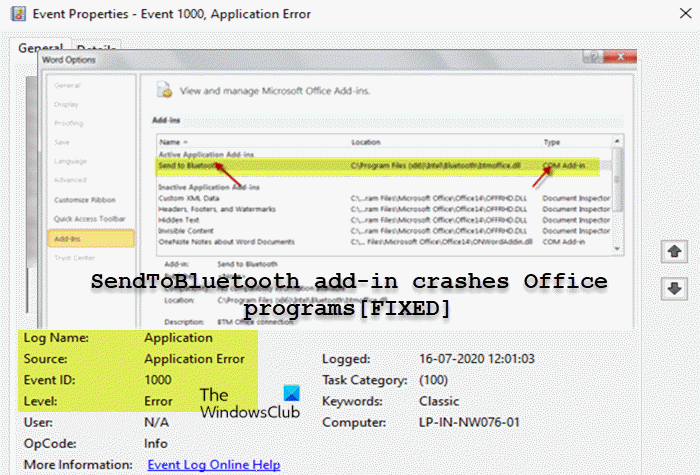This screenshot has height=475, width=700.
Task: Click the Task Category value (100)
Action: point(433,380)
